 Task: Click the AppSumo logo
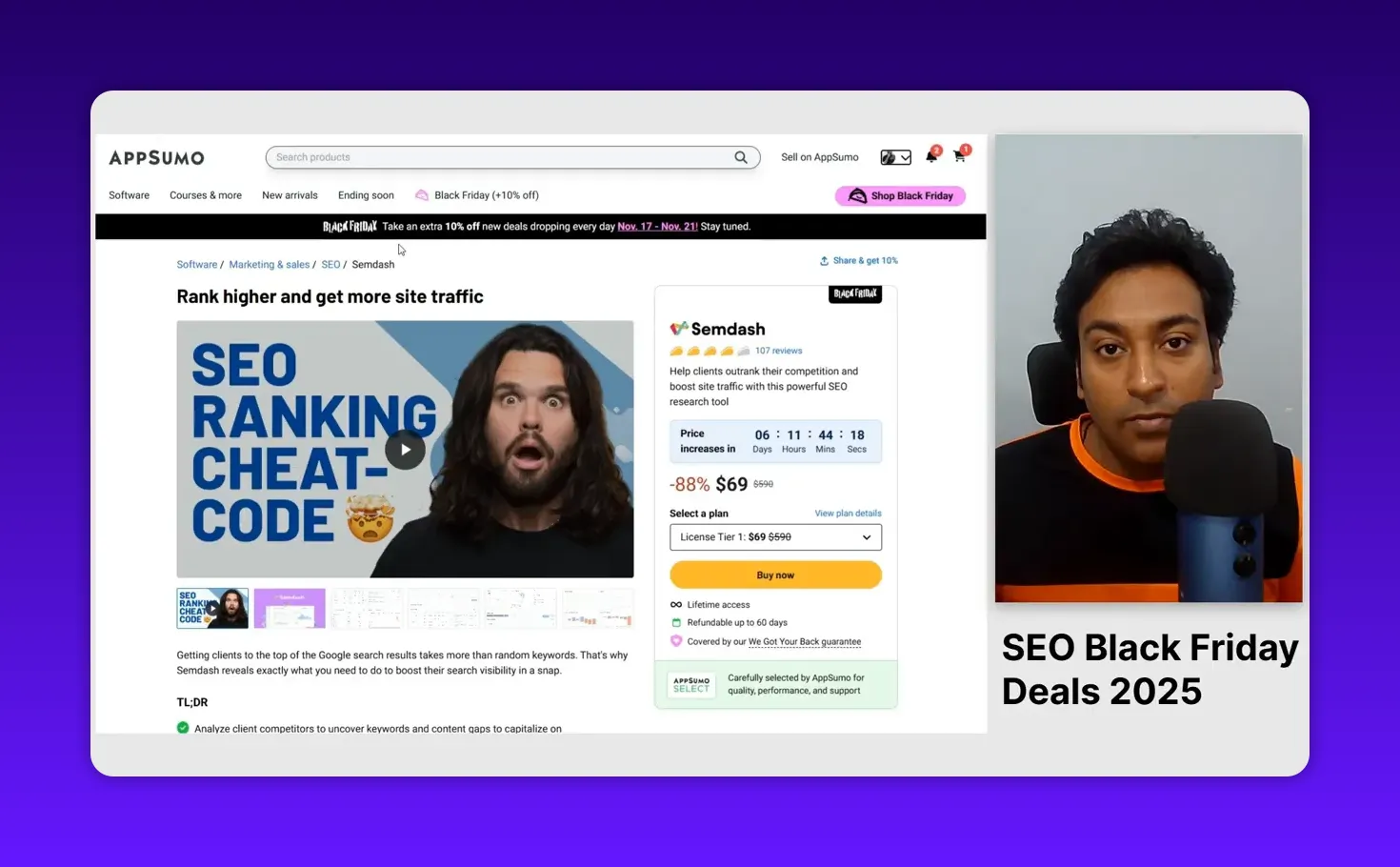(156, 158)
